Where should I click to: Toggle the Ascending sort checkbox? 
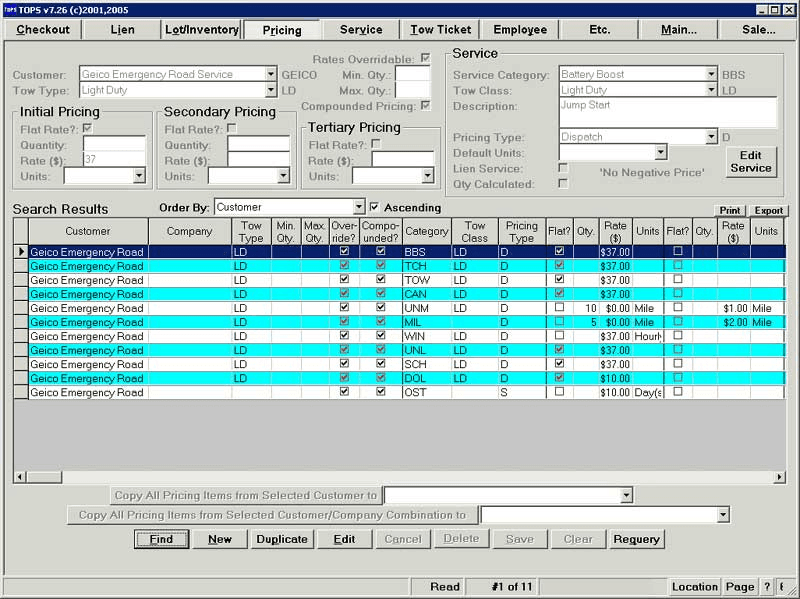(x=374, y=207)
